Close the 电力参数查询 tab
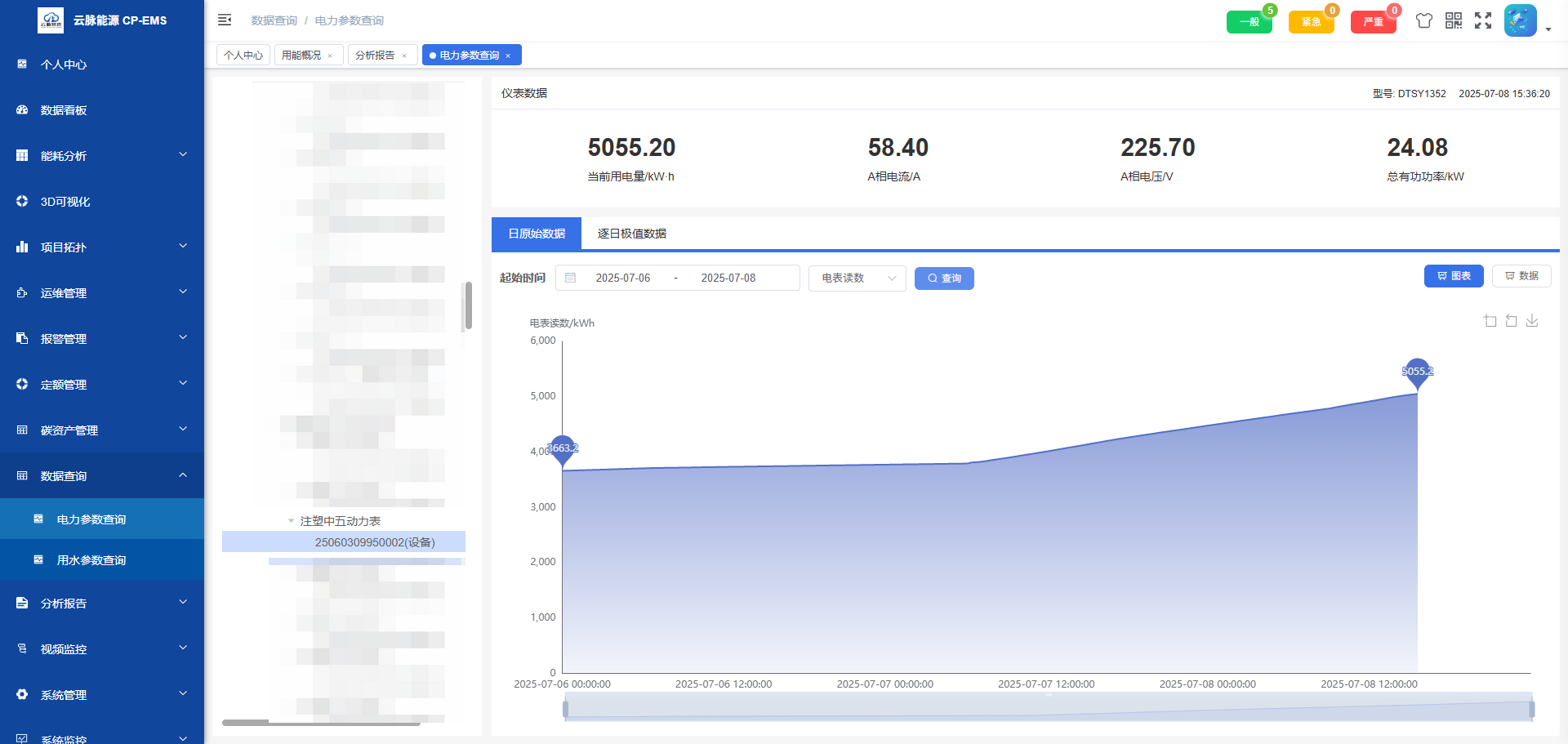Viewport: 1568px width, 744px height. pos(508,56)
